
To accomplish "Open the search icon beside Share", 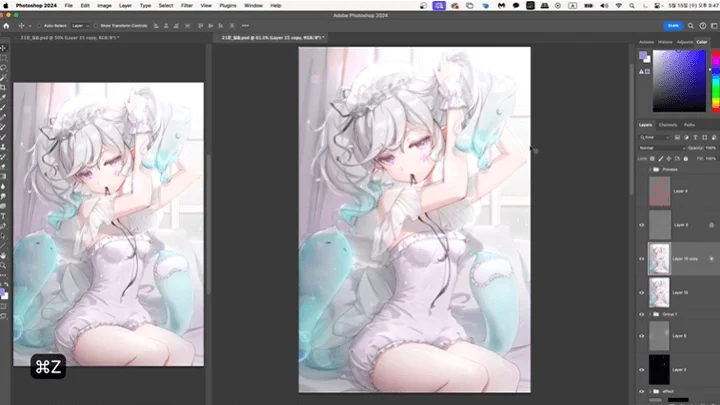I will coord(691,26).
